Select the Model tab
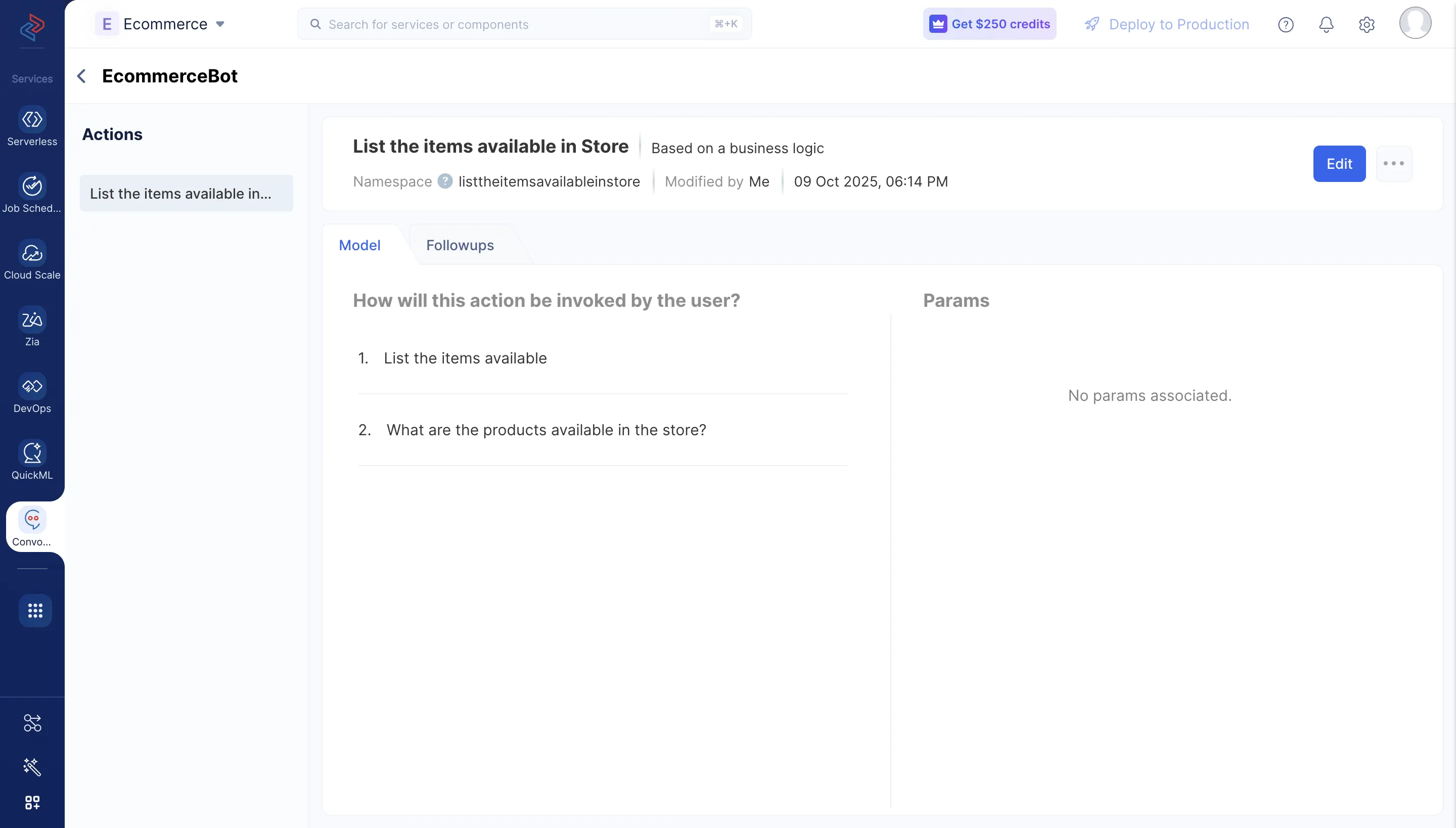Viewport: 1456px width, 828px height. [359, 245]
